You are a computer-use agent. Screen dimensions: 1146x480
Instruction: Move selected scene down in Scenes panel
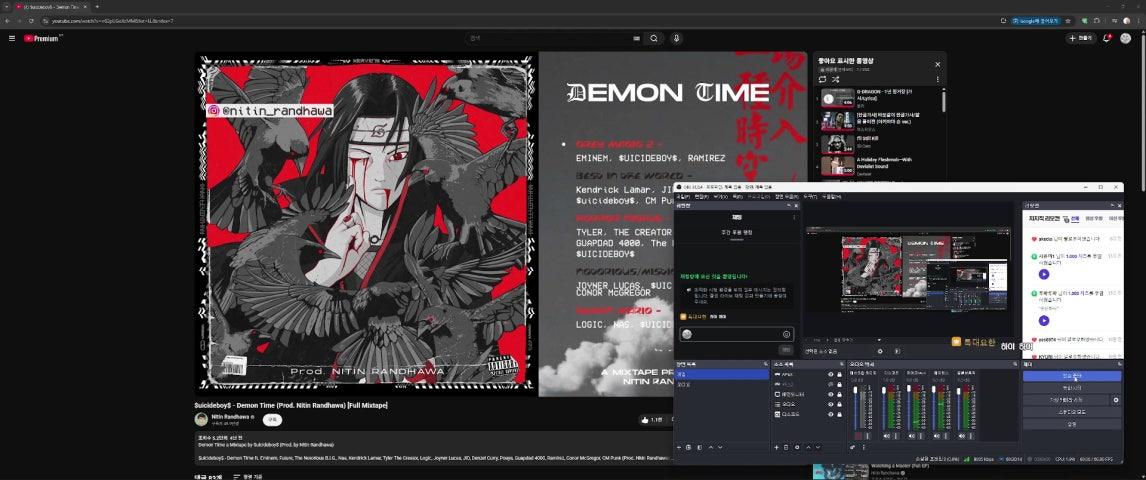pos(720,447)
